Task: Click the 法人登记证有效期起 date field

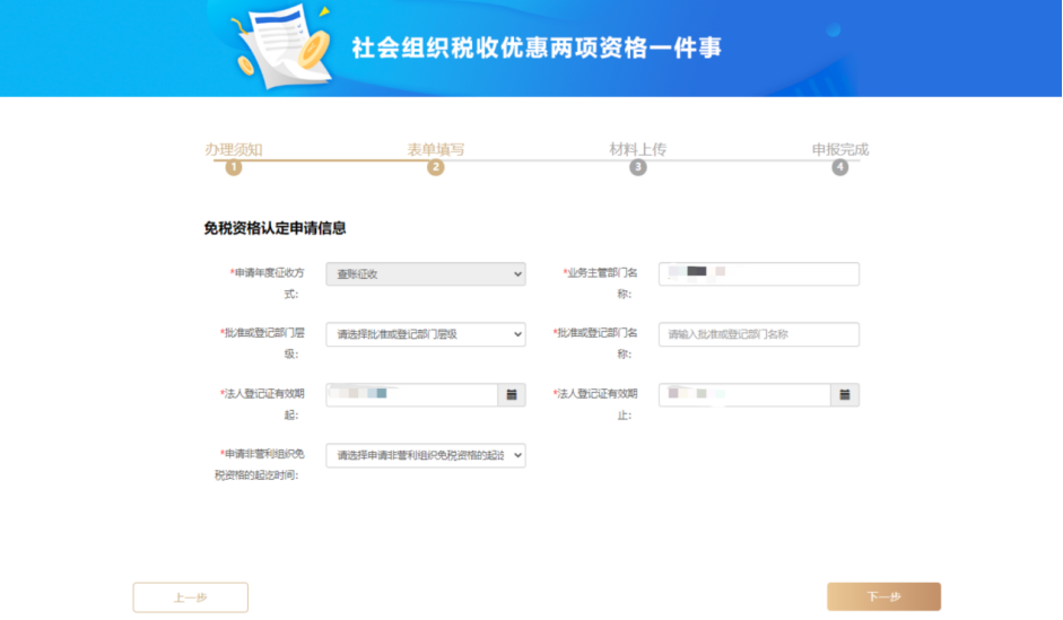Action: [x=411, y=395]
